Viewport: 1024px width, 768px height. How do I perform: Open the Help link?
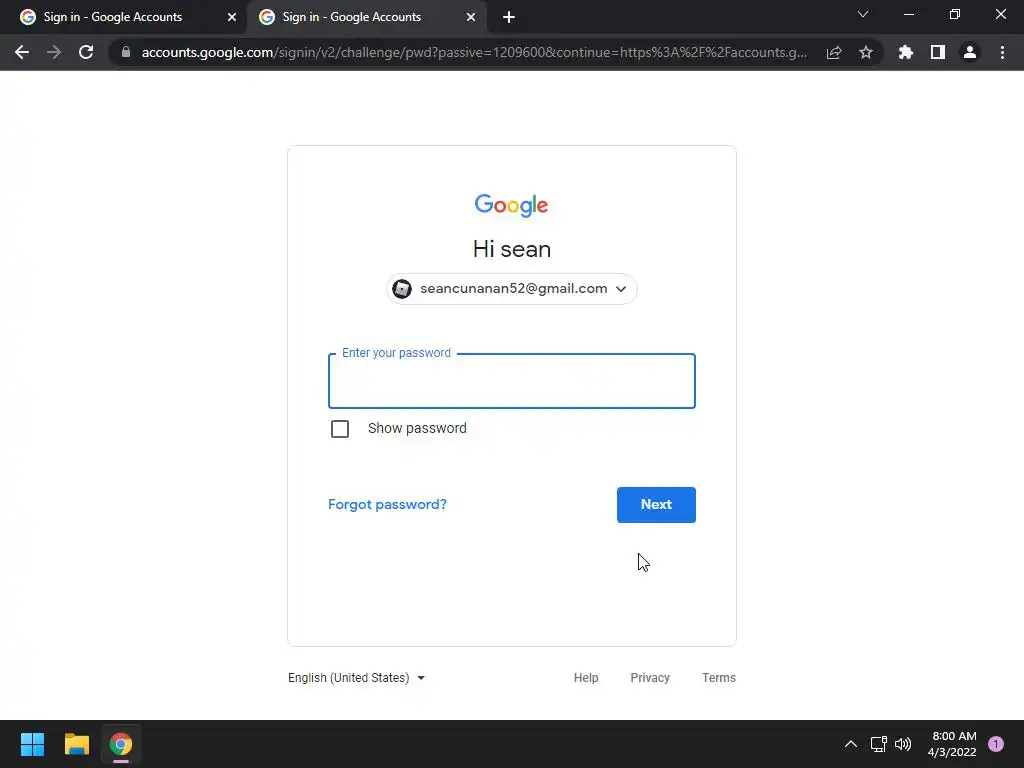586,678
